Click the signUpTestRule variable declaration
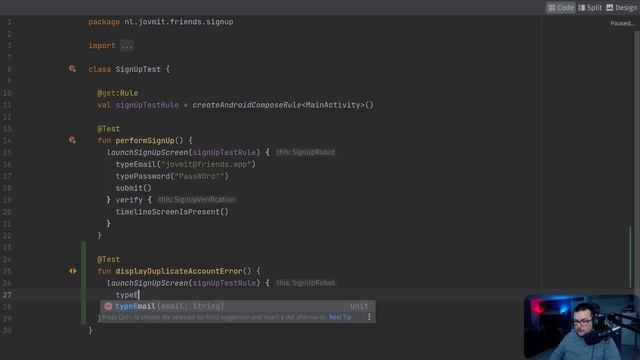This screenshot has height=360, width=640. (147, 105)
